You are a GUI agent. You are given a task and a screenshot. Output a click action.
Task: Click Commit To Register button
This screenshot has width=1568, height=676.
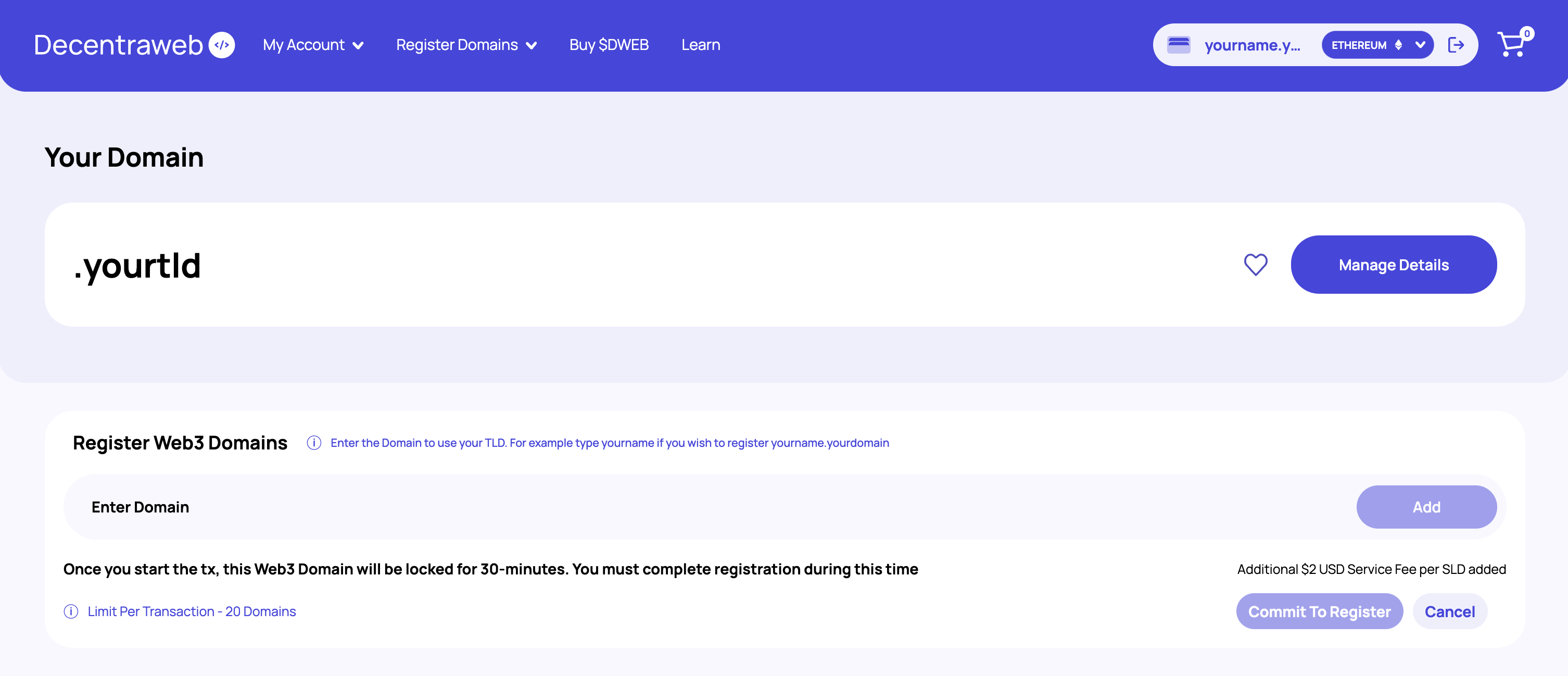(1319, 611)
